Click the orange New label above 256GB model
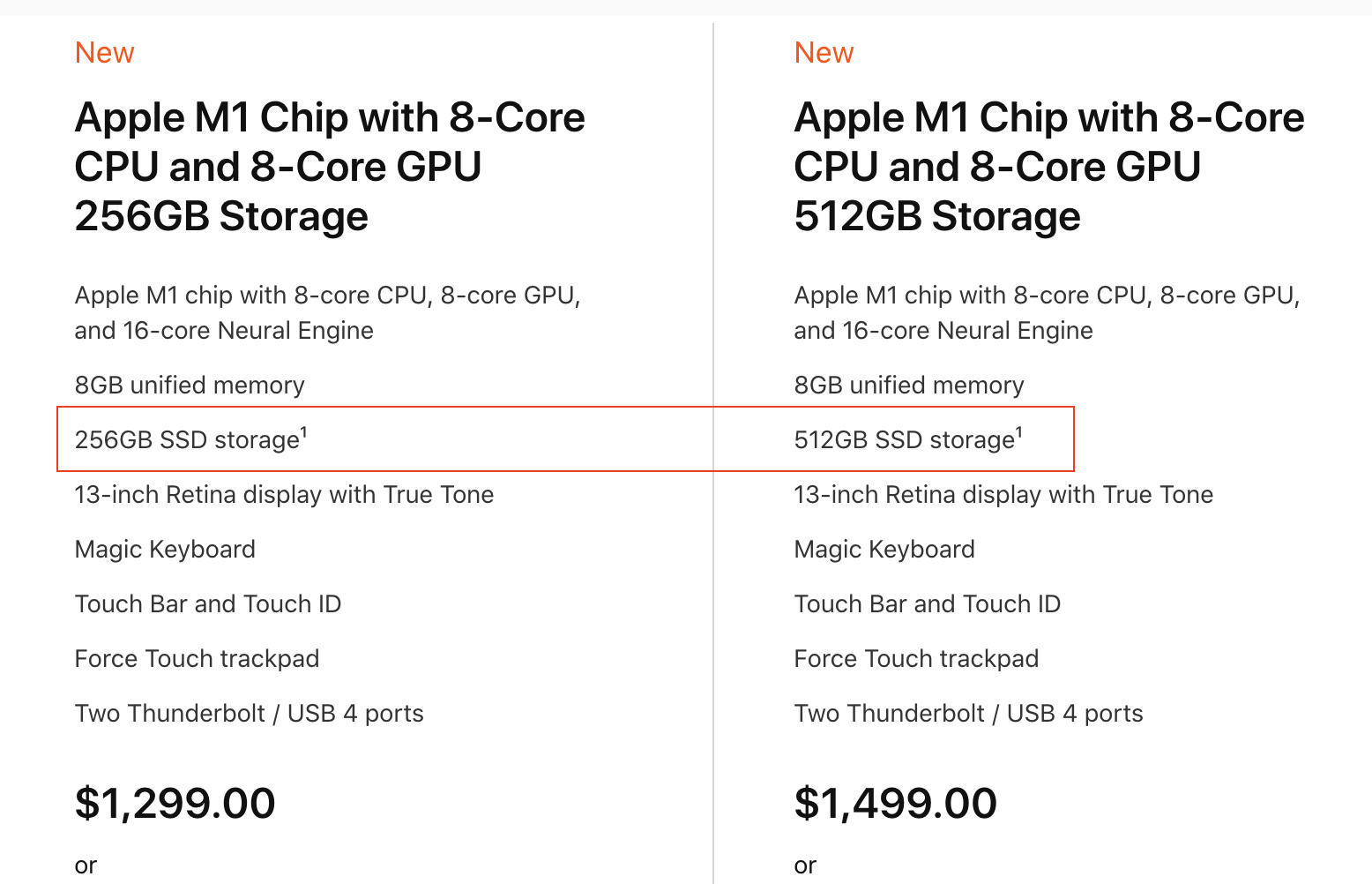Viewport: 1372px width, 884px height. click(x=104, y=53)
